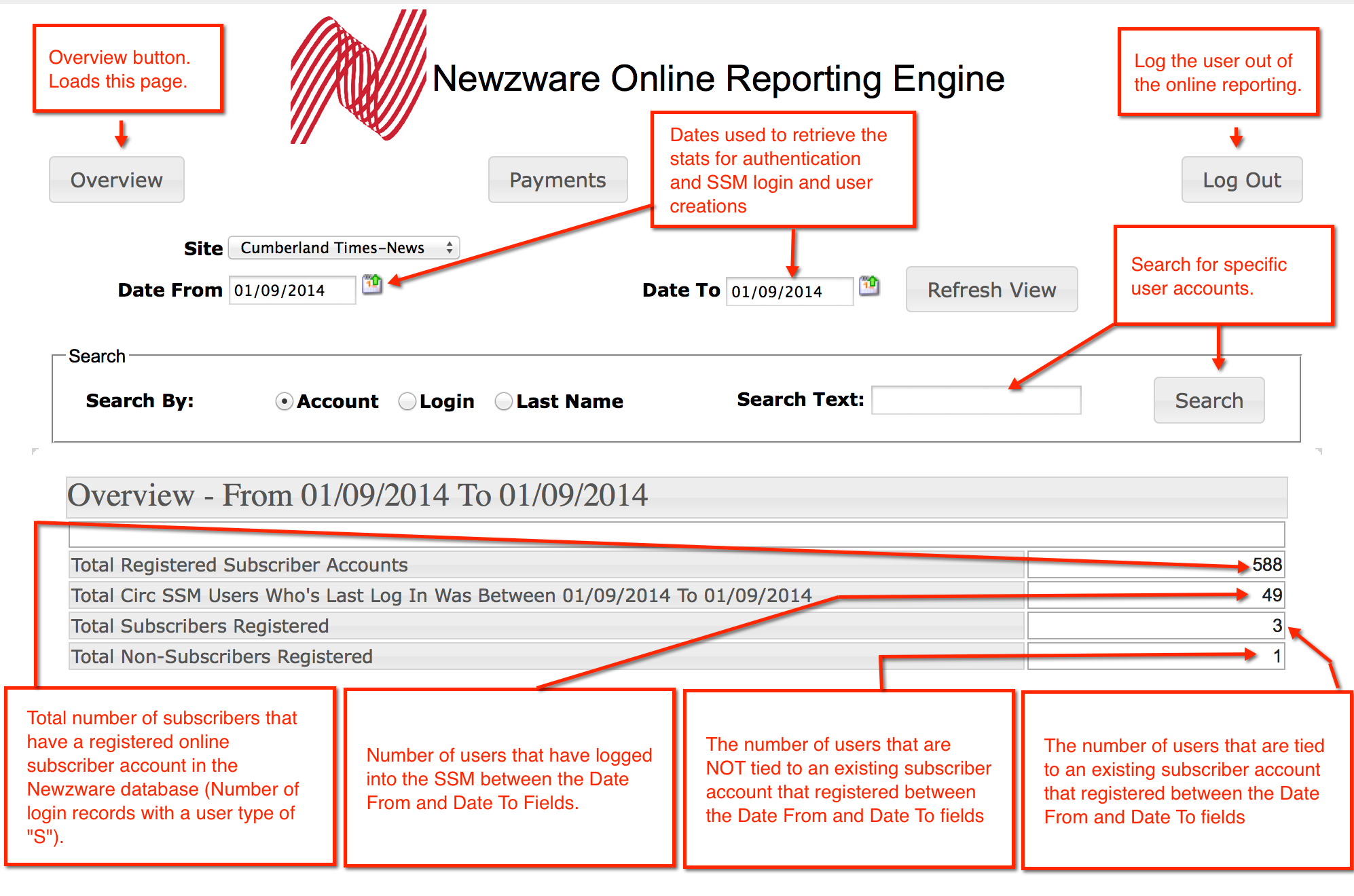
Task: Select the Login search radio button
Action: tap(407, 402)
